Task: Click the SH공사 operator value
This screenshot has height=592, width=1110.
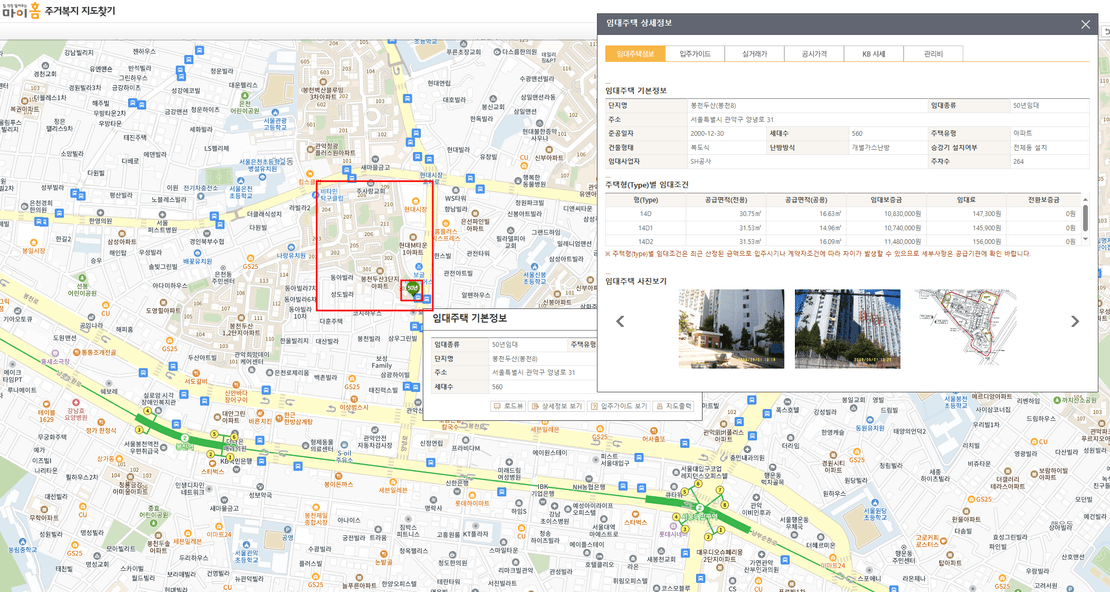Action: (x=701, y=161)
